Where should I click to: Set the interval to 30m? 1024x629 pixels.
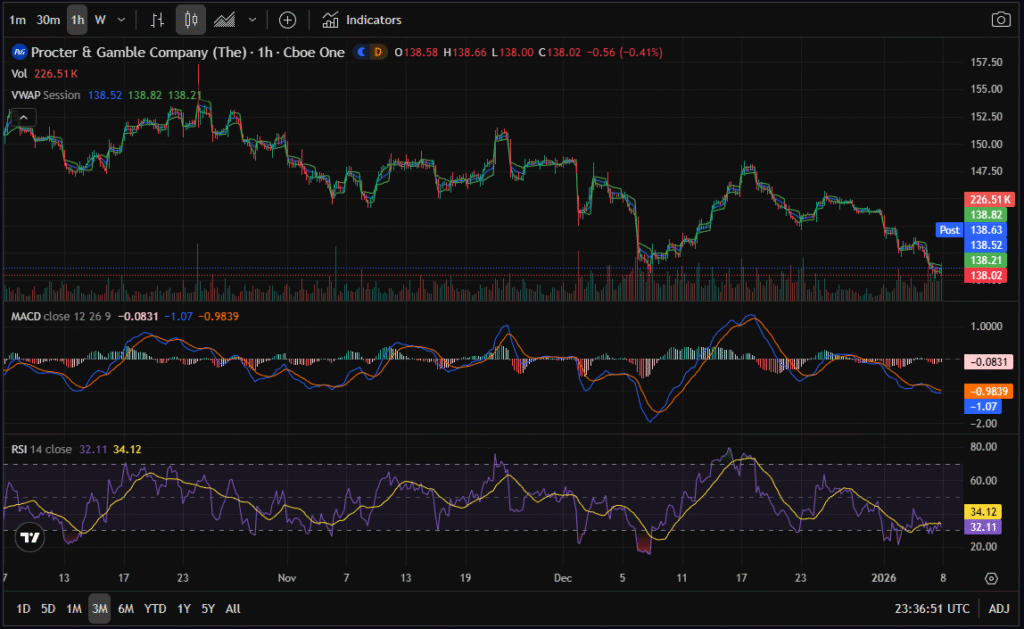click(47, 20)
